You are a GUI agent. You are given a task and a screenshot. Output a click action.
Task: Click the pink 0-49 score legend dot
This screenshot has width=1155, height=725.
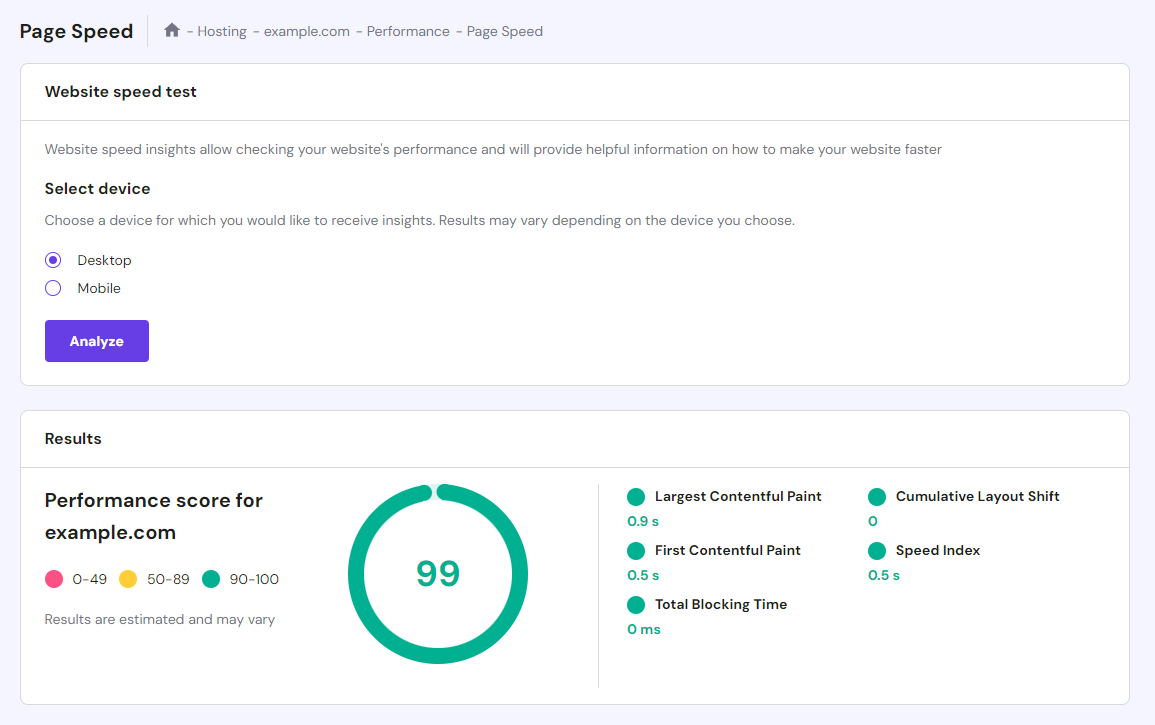coord(52,579)
